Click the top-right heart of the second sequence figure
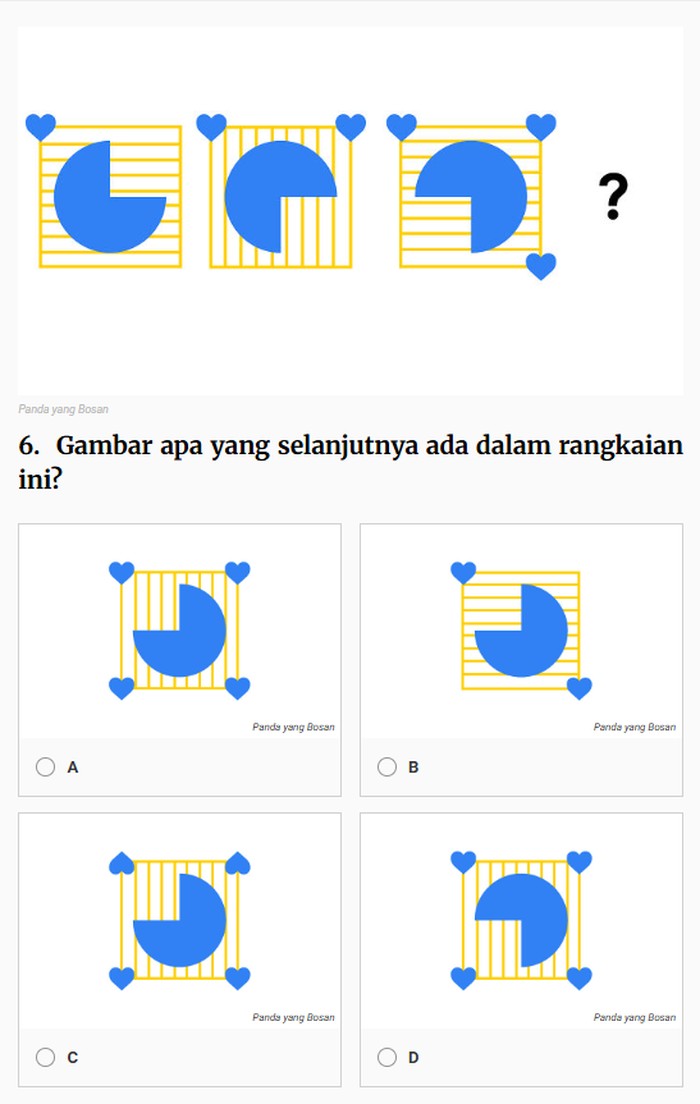The height and width of the screenshot is (1104, 700). [x=350, y=127]
